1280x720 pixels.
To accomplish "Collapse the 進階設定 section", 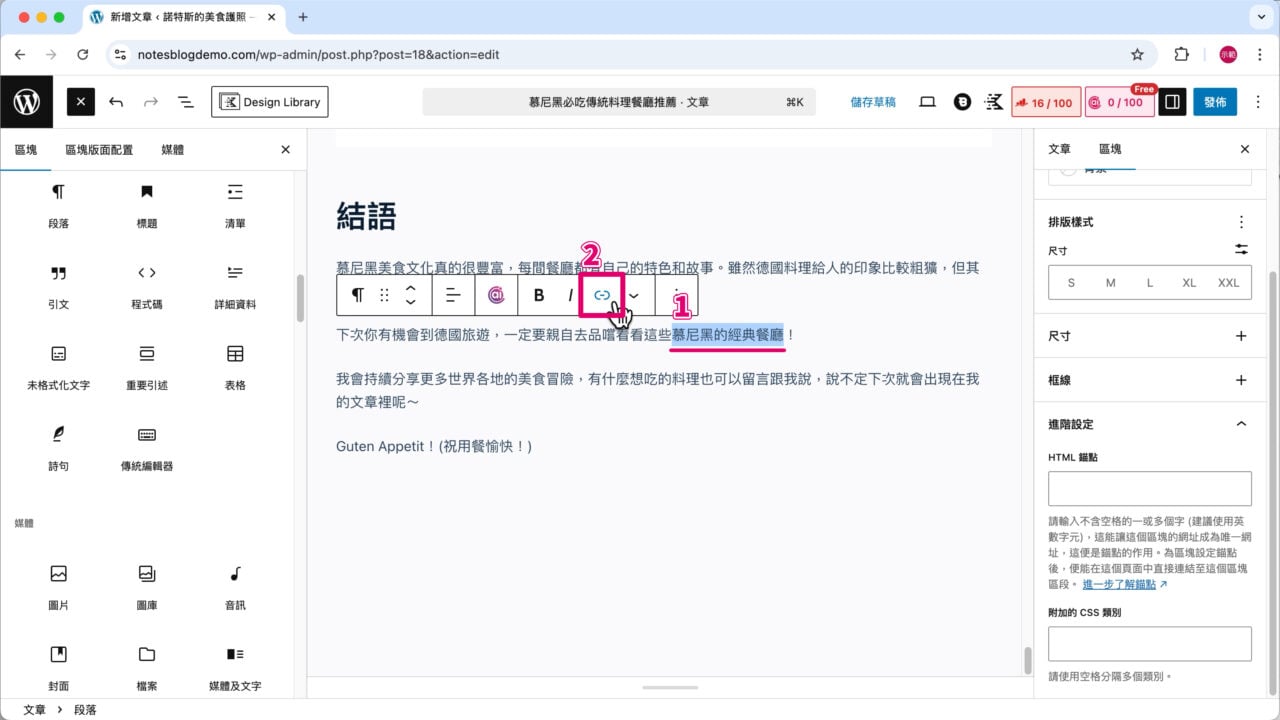I will (x=1241, y=424).
